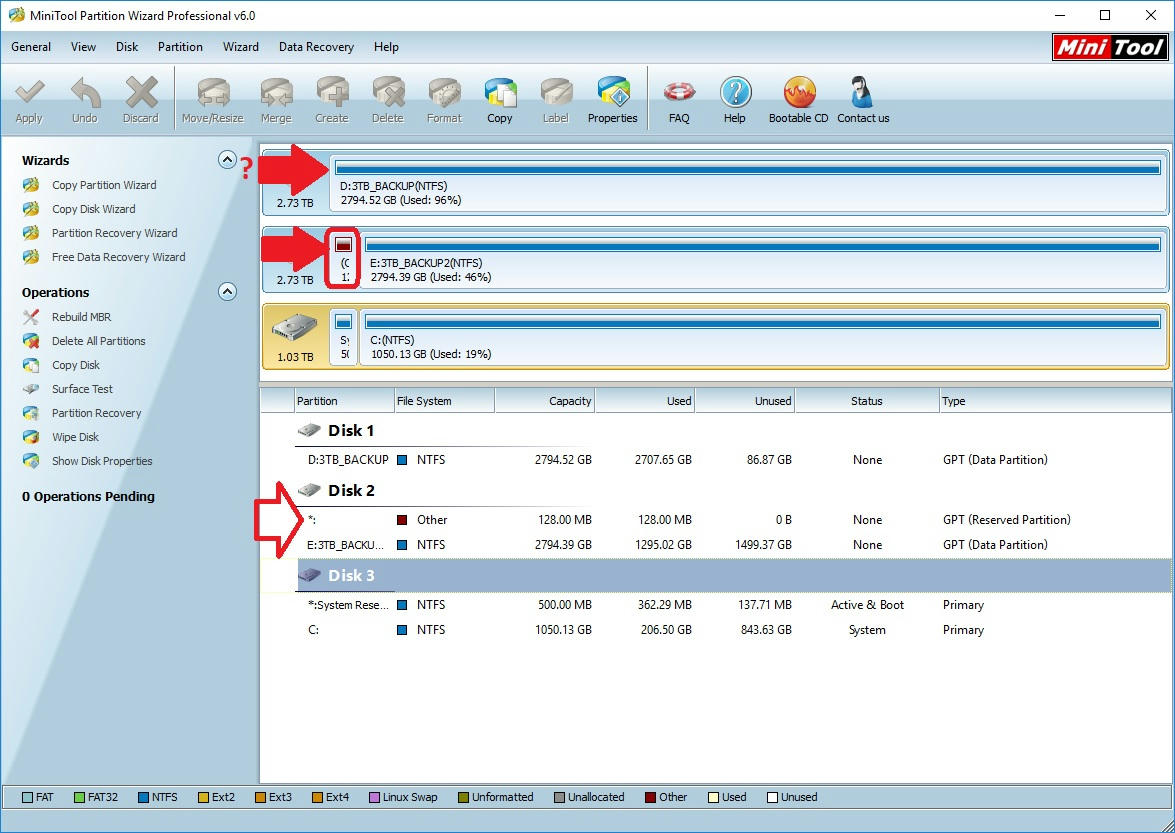Click the Delete partition toolbar icon
The width and height of the screenshot is (1175, 833).
pyautogui.click(x=387, y=93)
